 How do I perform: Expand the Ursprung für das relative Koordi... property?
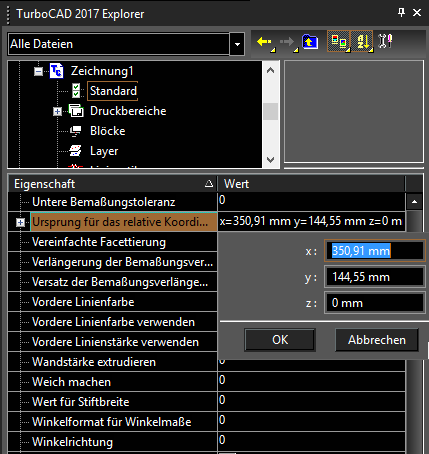(x=20, y=222)
